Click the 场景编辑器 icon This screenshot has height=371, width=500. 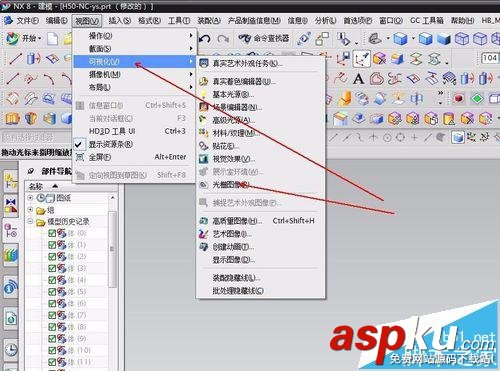pyautogui.click(x=204, y=107)
